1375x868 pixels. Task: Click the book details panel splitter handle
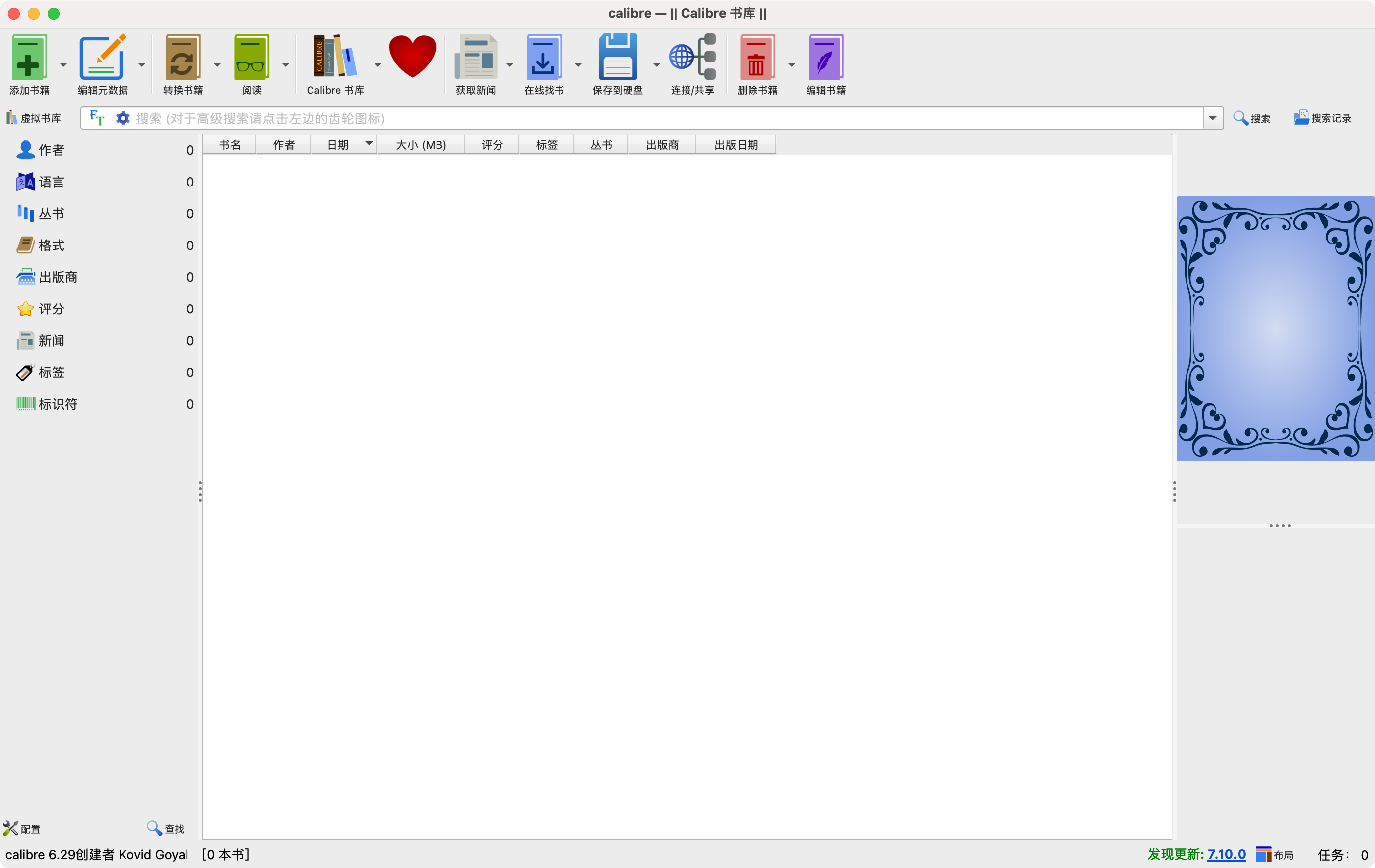pos(1174,491)
